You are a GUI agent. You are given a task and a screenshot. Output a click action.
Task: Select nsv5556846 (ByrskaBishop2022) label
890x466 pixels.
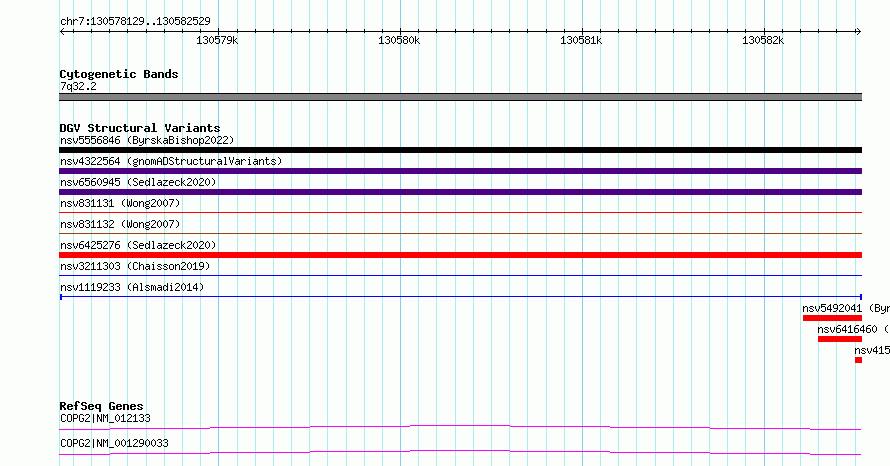[147, 140]
